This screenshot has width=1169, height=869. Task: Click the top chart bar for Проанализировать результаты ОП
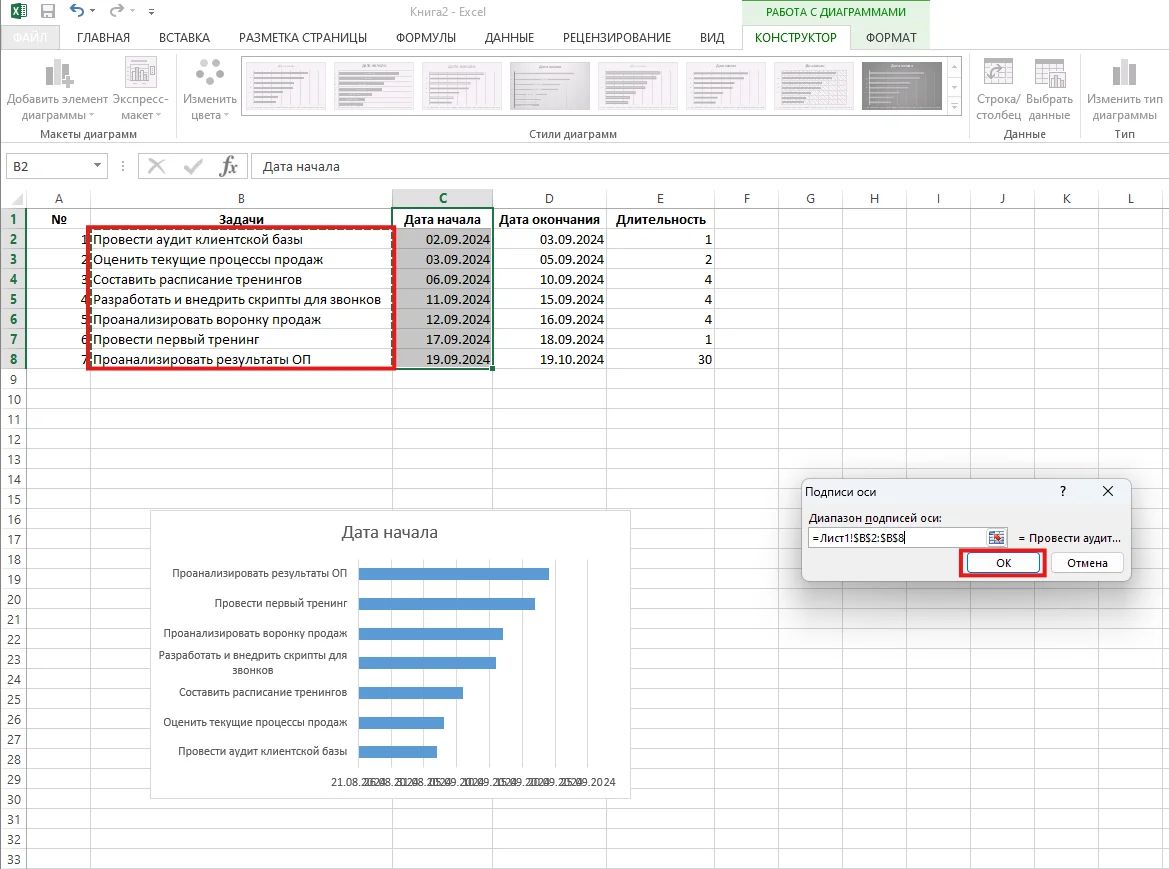click(453, 573)
